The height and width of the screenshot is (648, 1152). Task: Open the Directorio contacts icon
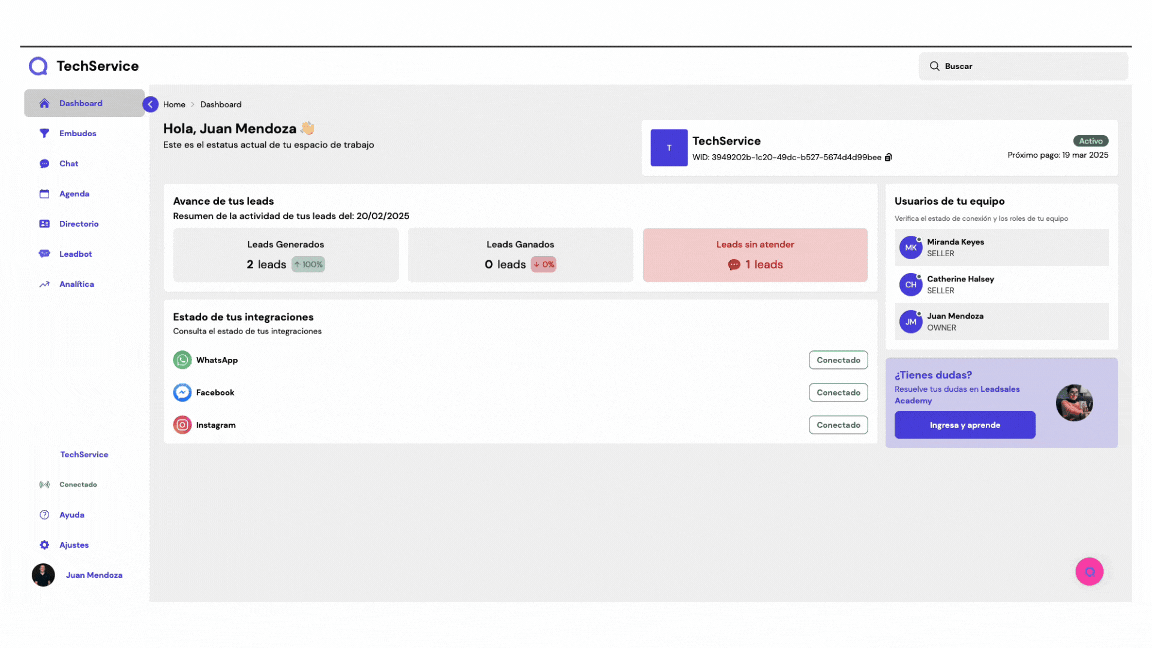pyautogui.click(x=44, y=224)
